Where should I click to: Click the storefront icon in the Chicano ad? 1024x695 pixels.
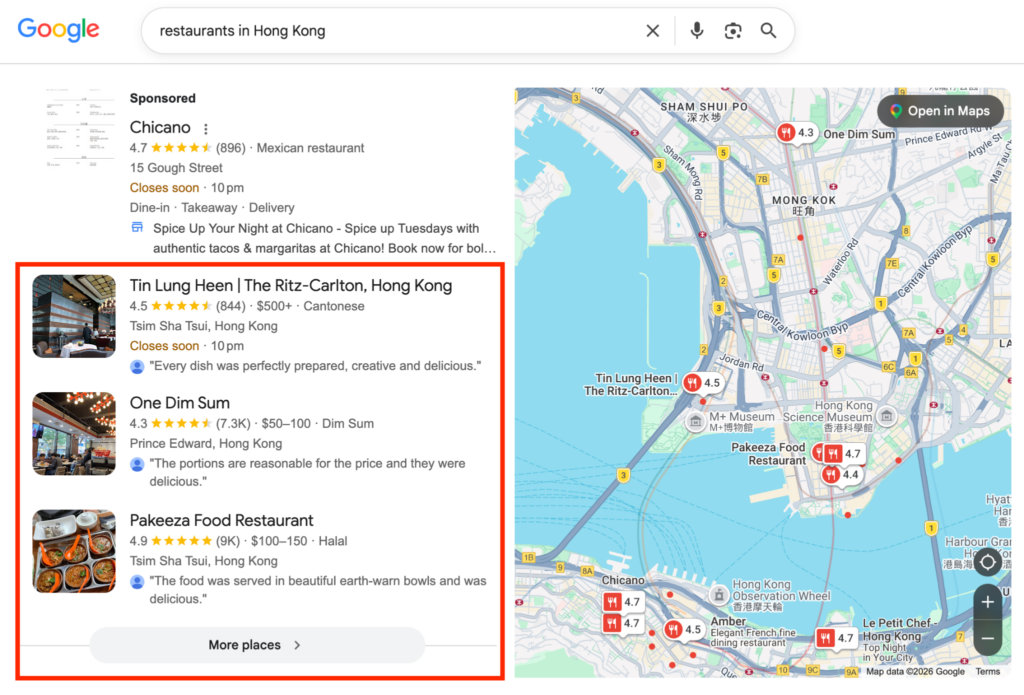pyautogui.click(x=137, y=227)
